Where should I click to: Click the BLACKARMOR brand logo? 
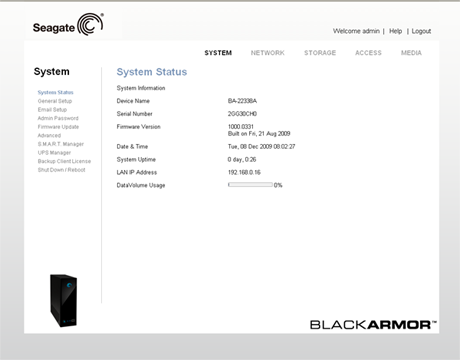tap(373, 325)
